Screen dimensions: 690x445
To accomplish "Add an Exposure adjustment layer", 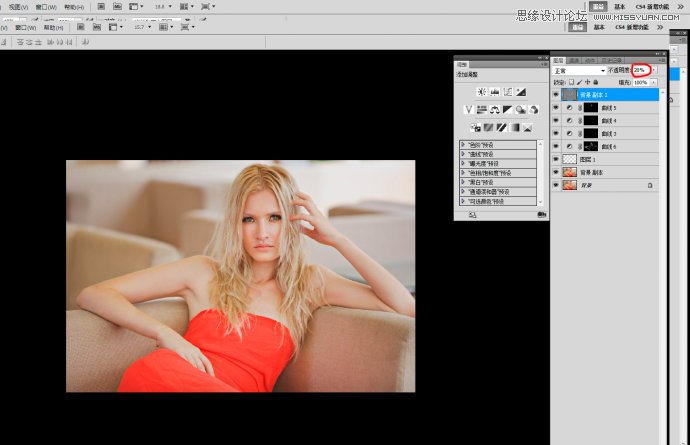I will (521, 92).
